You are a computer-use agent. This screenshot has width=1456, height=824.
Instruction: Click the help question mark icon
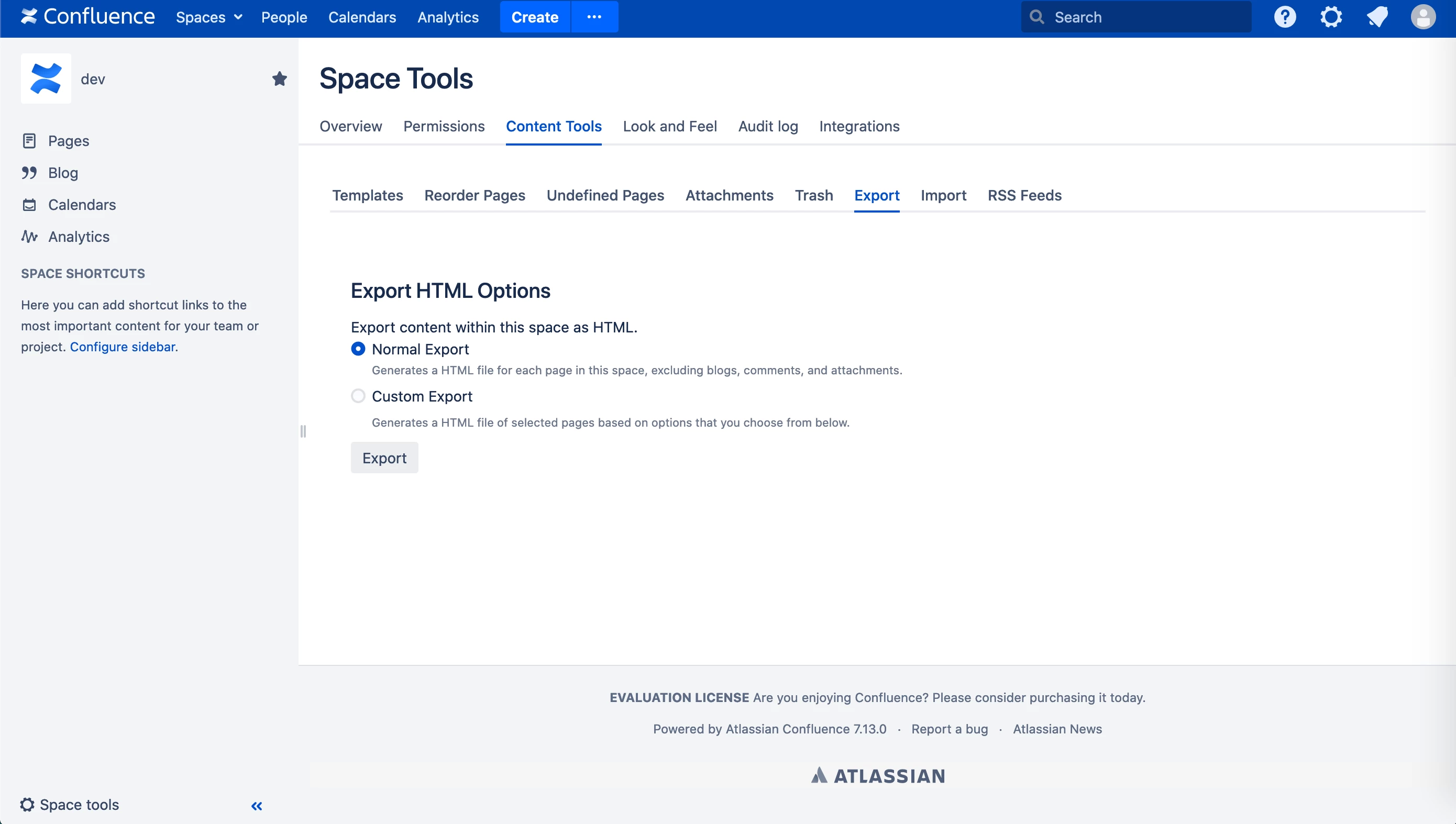coord(1284,17)
